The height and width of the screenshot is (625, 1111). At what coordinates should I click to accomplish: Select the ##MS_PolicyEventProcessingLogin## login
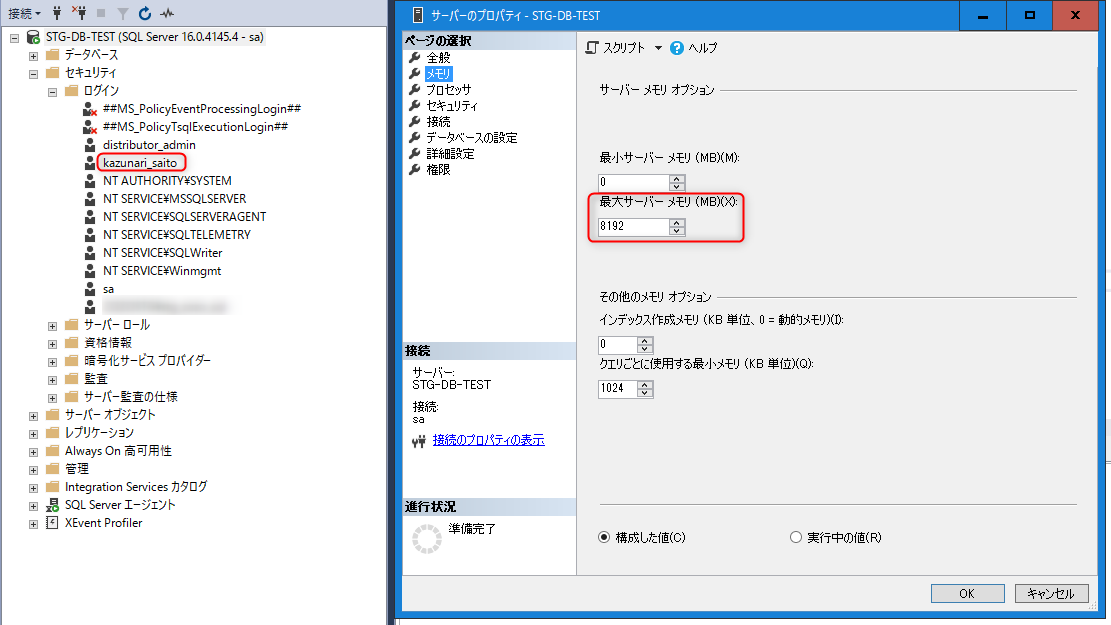pos(202,108)
